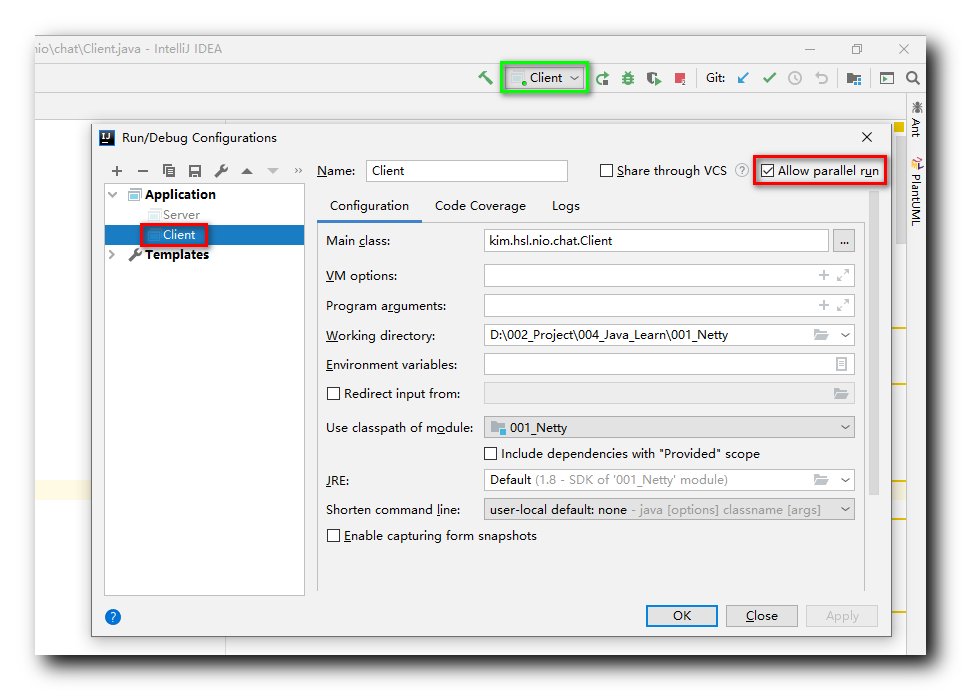This screenshot has width=961, height=690.
Task: Copy configuration icon
Action: coord(169,171)
